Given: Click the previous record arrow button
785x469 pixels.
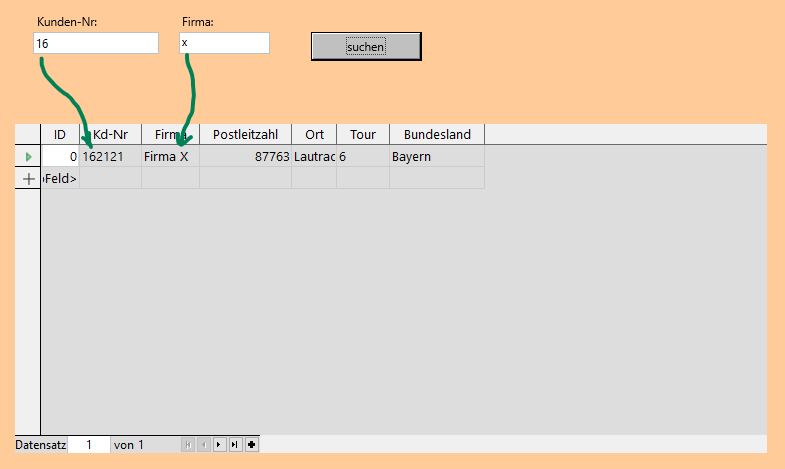Looking at the screenshot, I should (x=203, y=445).
